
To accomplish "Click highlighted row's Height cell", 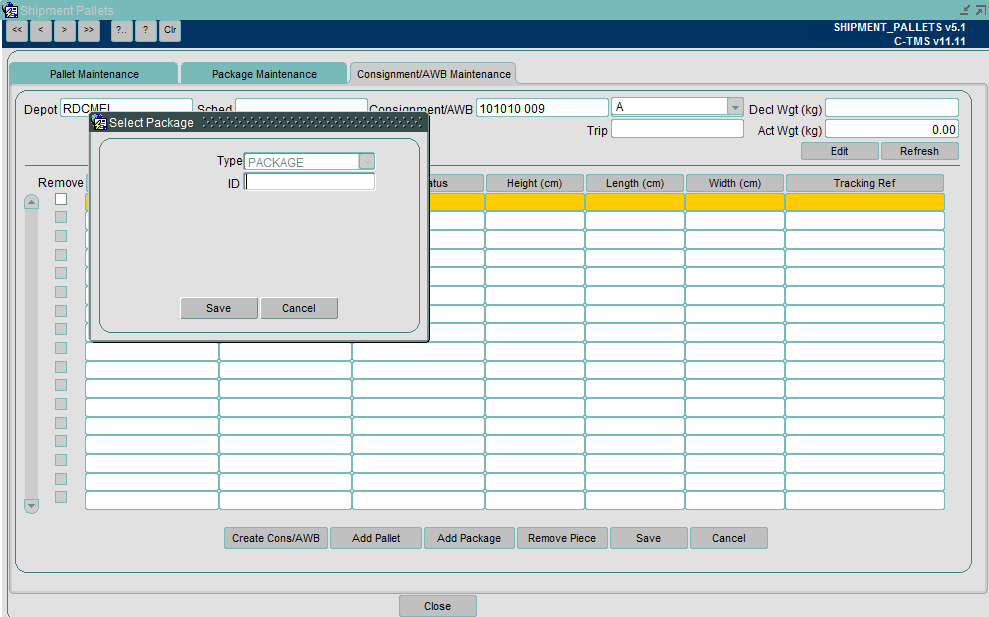I will tap(535, 202).
